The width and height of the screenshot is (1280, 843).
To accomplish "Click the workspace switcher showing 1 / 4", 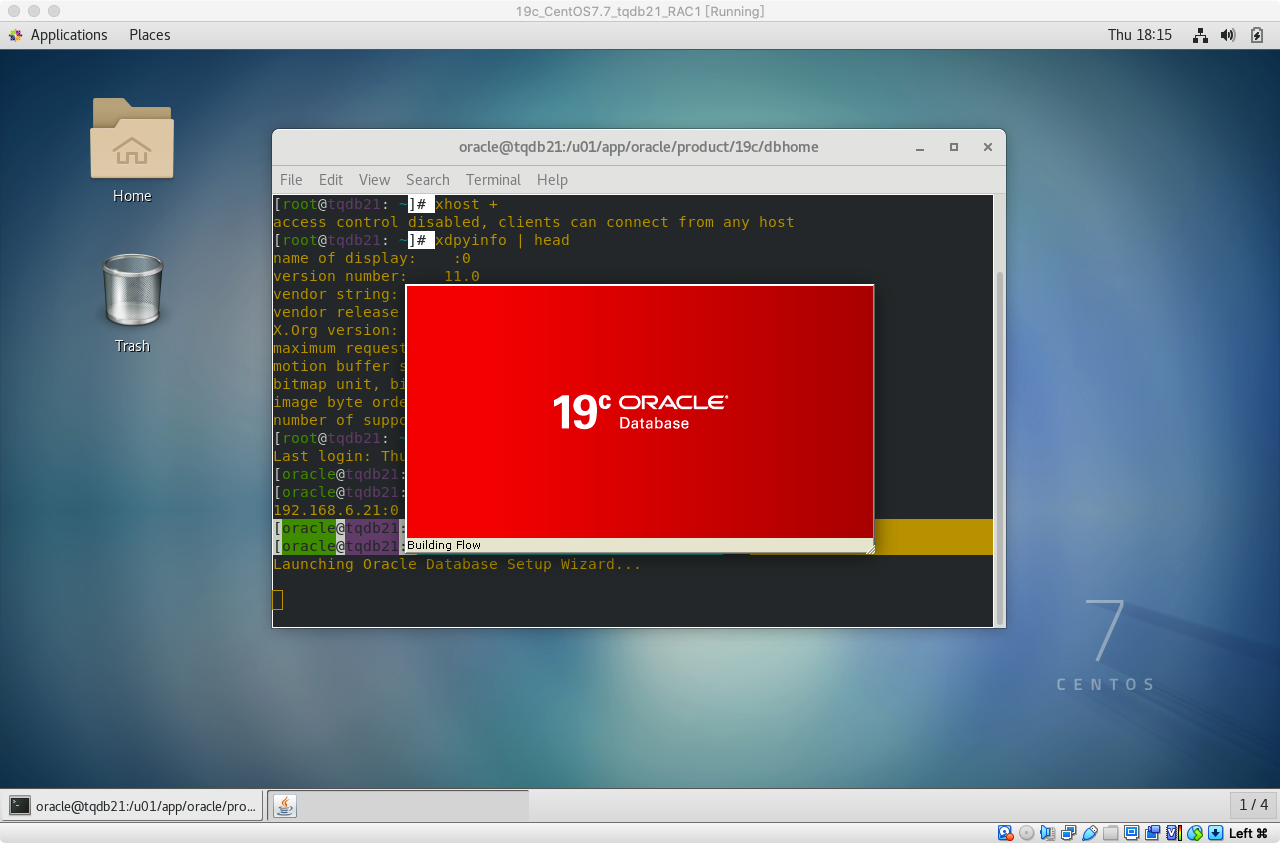I will [1253, 805].
